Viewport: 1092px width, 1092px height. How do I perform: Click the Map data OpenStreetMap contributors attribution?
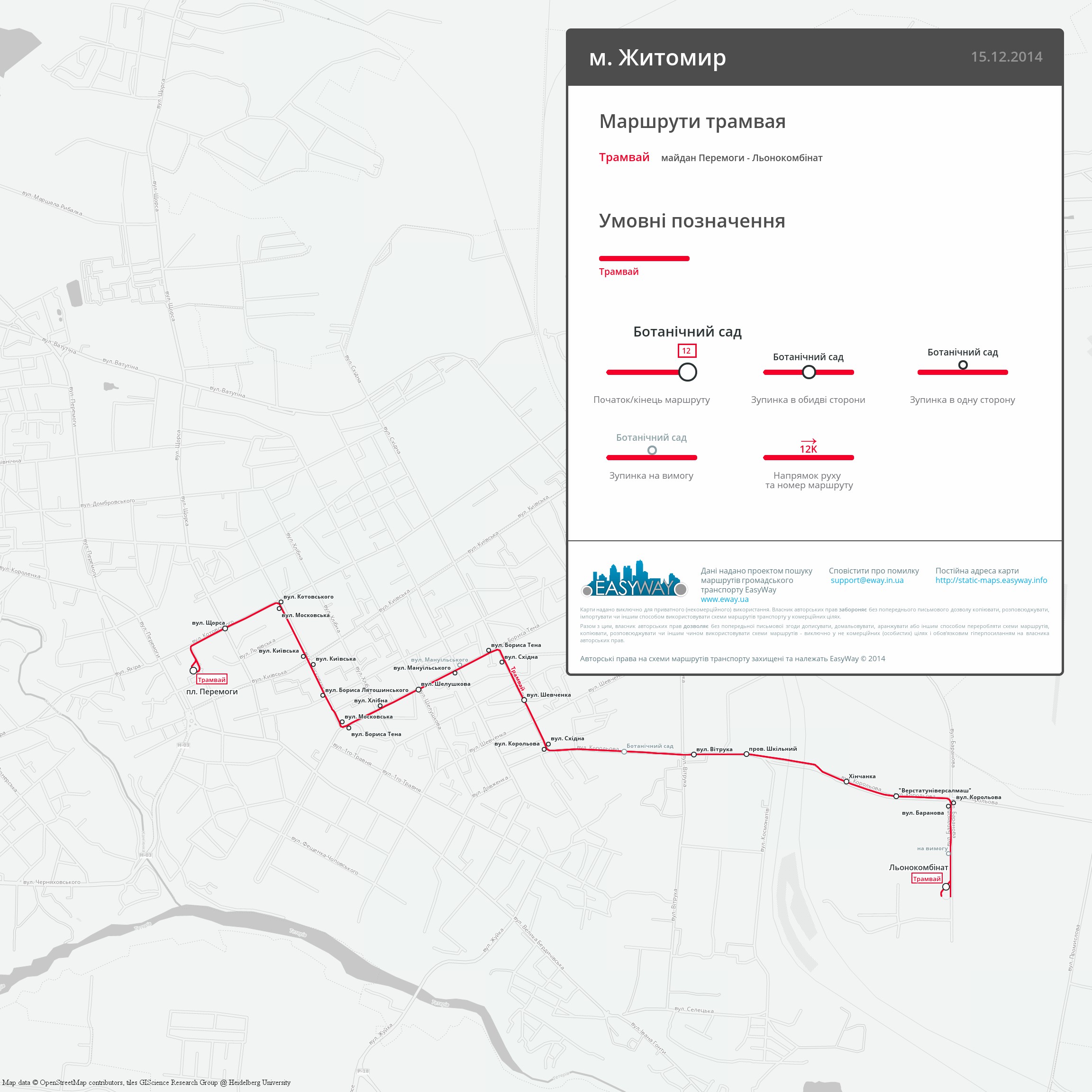[146, 1083]
